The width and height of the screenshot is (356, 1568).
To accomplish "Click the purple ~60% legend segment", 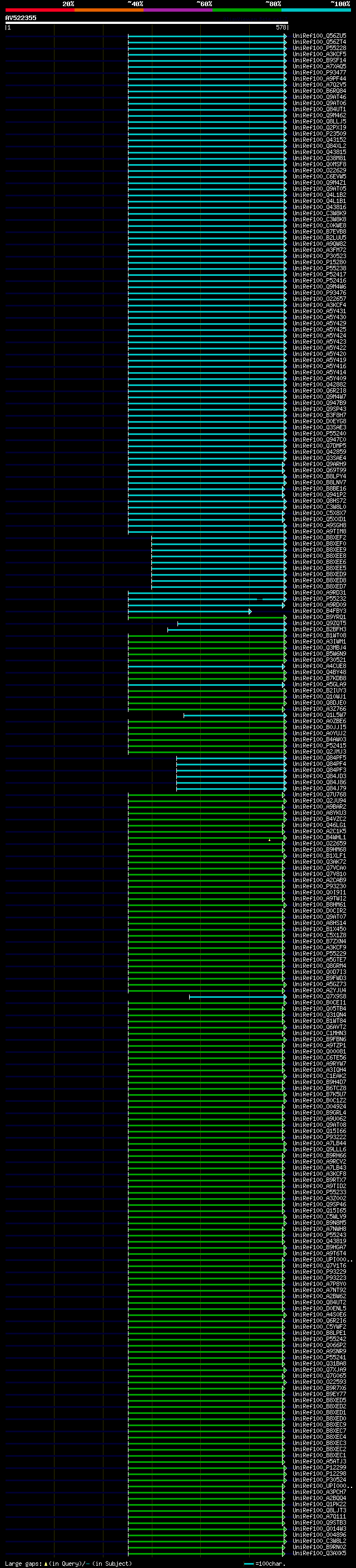I will (179, 10).
